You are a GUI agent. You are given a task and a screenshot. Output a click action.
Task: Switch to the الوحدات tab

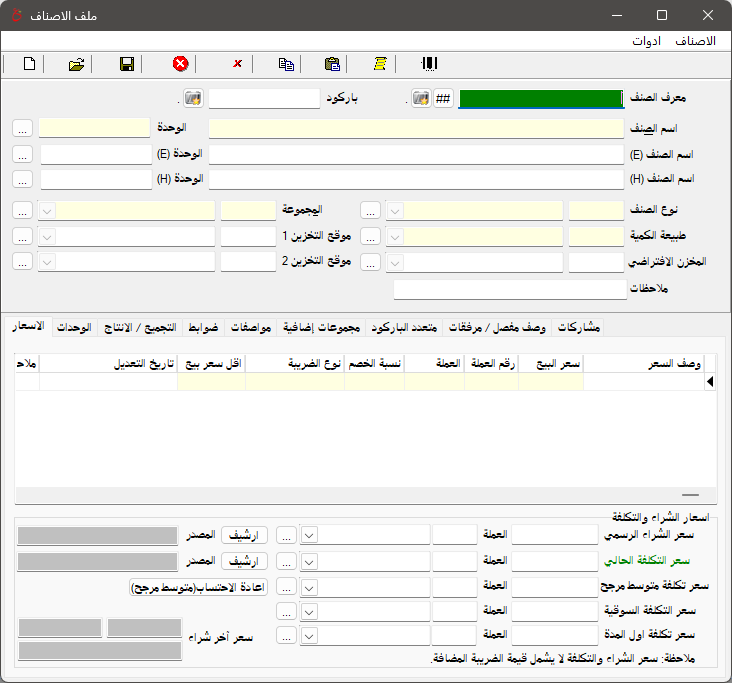point(74,328)
